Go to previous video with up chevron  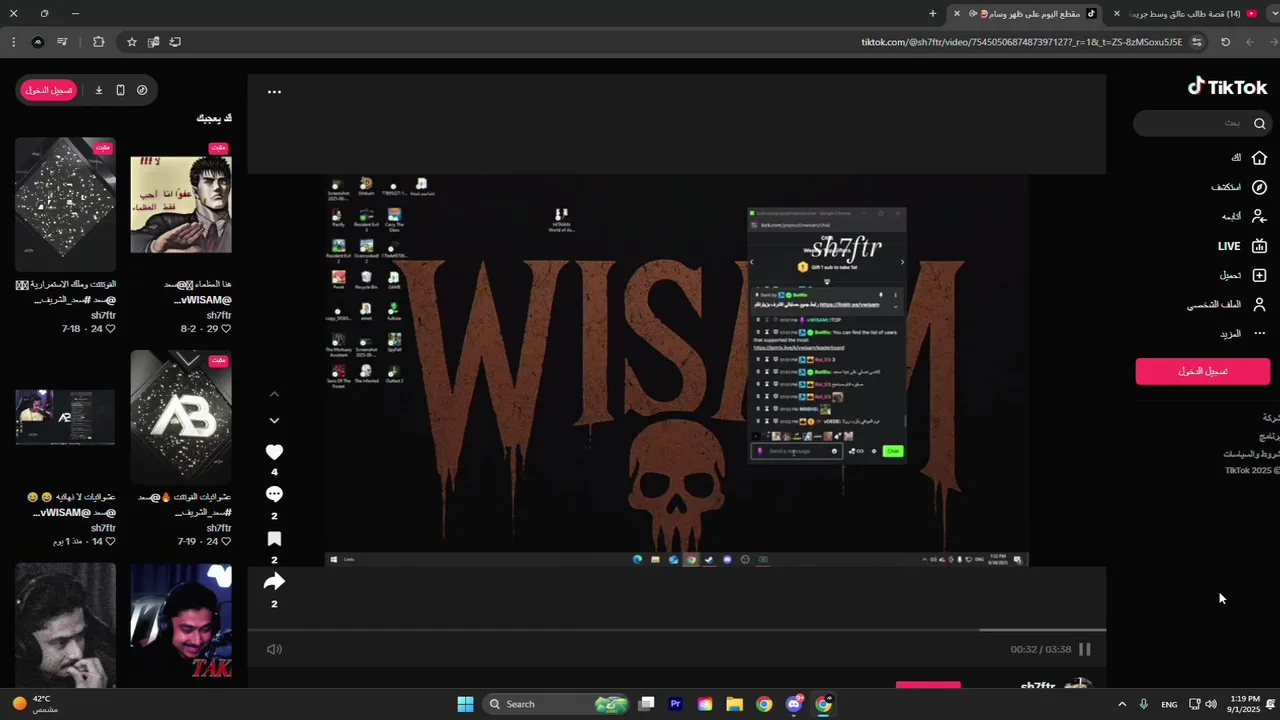(274, 394)
